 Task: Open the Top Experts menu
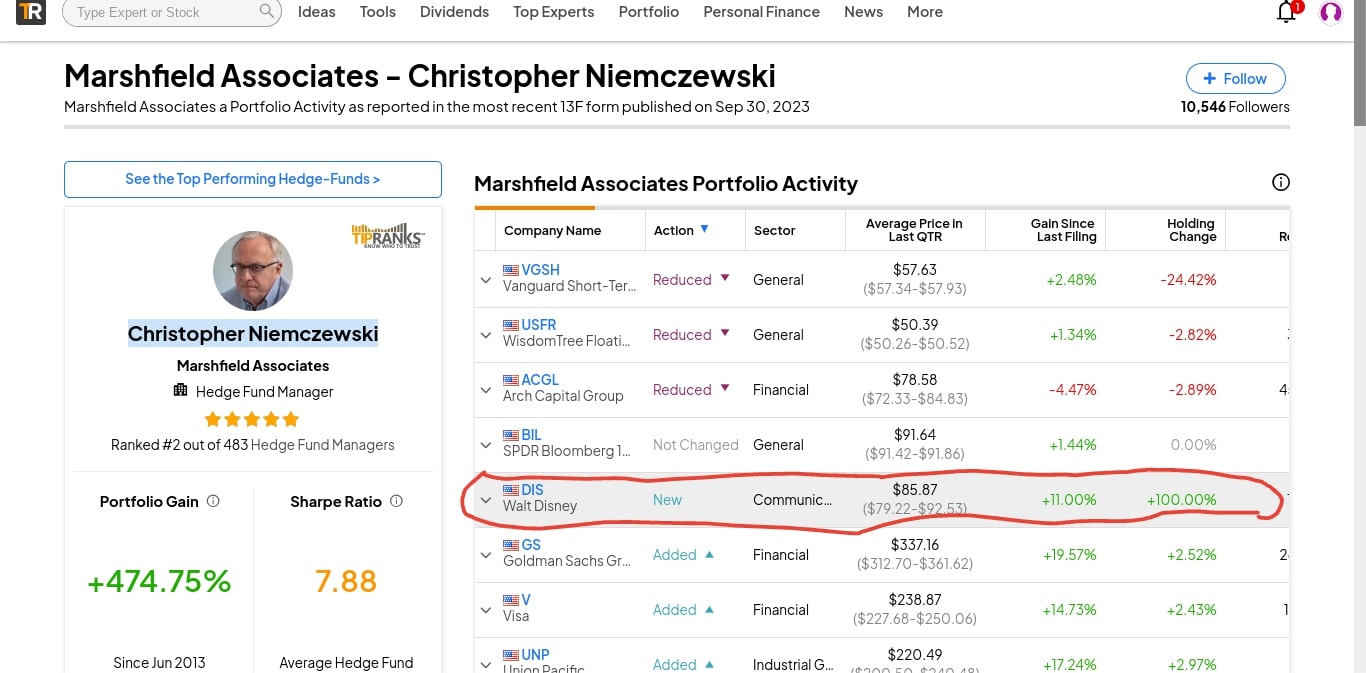tap(553, 12)
